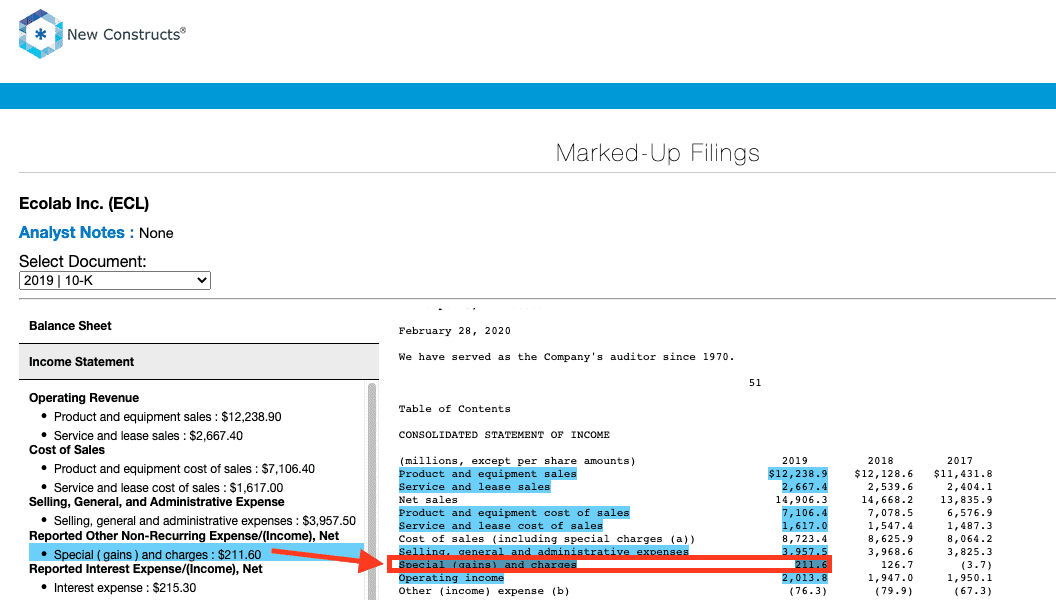
Task: Click 'Operating Revenue' section heading
Action: click(84, 398)
